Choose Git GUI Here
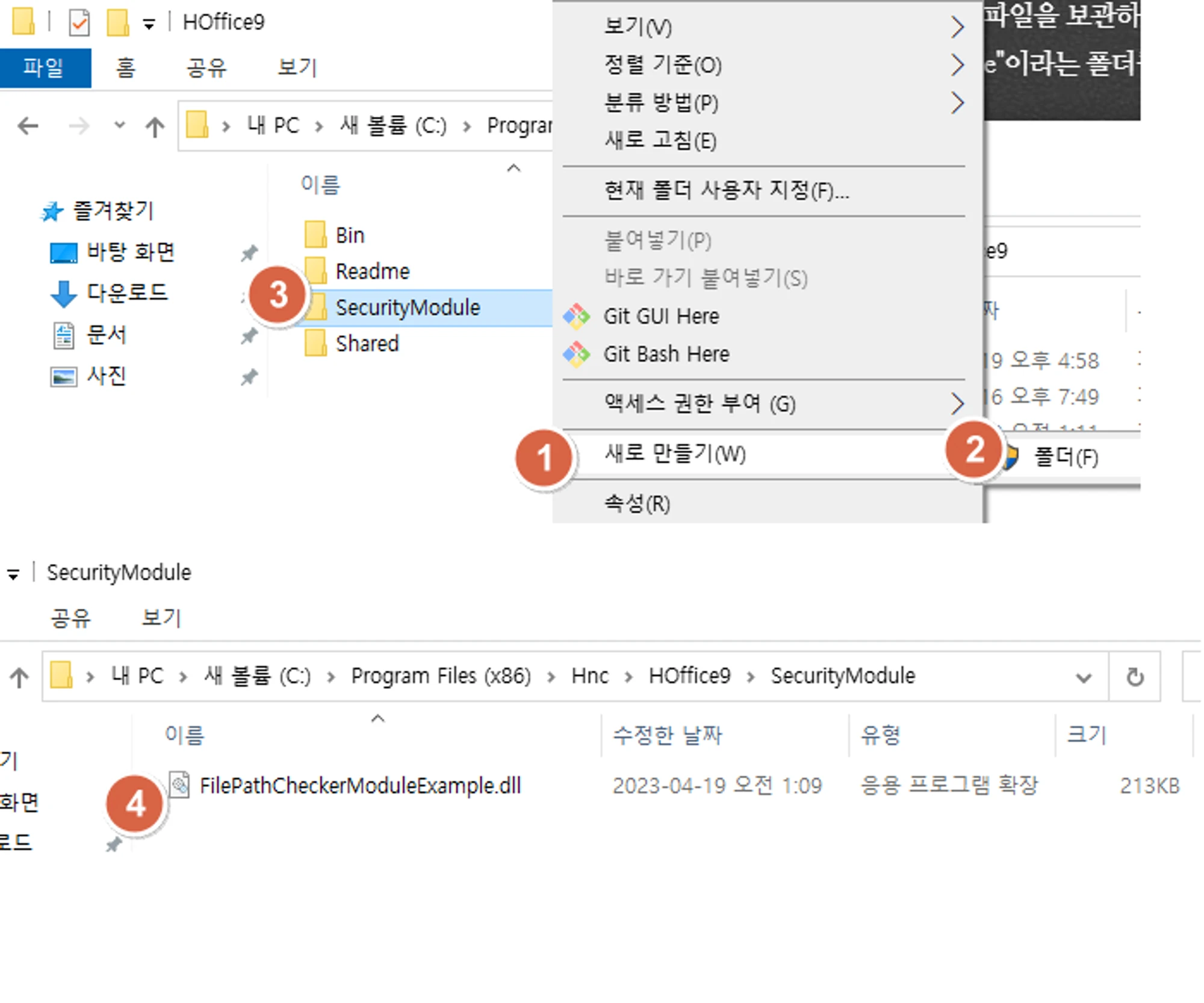Screen dimensions: 1204x1003 pos(768,316)
